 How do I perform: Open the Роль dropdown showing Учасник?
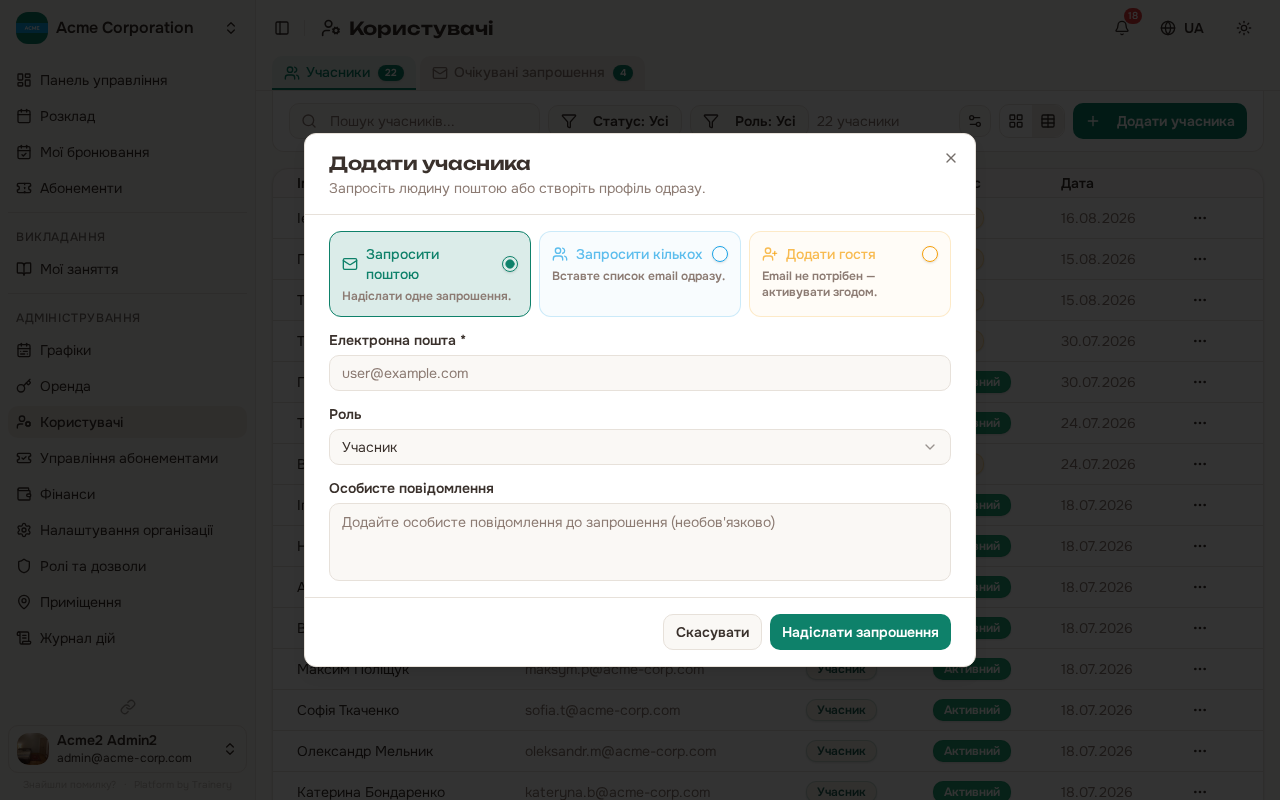(640, 447)
